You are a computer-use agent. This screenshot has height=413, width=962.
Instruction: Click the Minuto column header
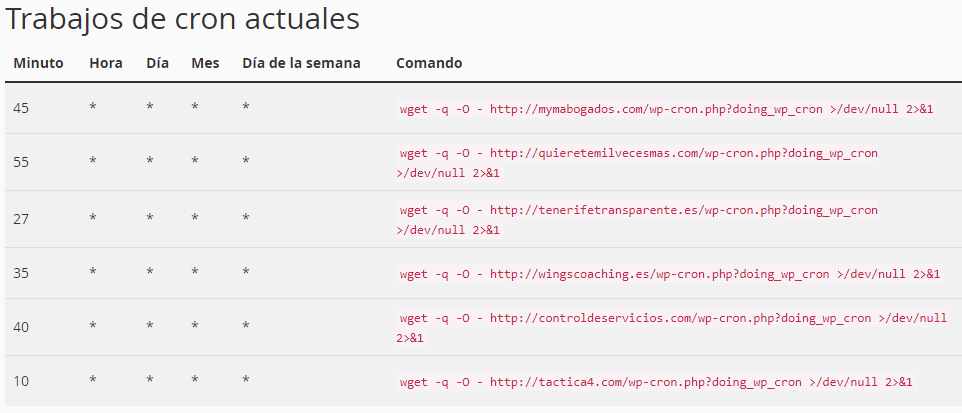coord(38,63)
